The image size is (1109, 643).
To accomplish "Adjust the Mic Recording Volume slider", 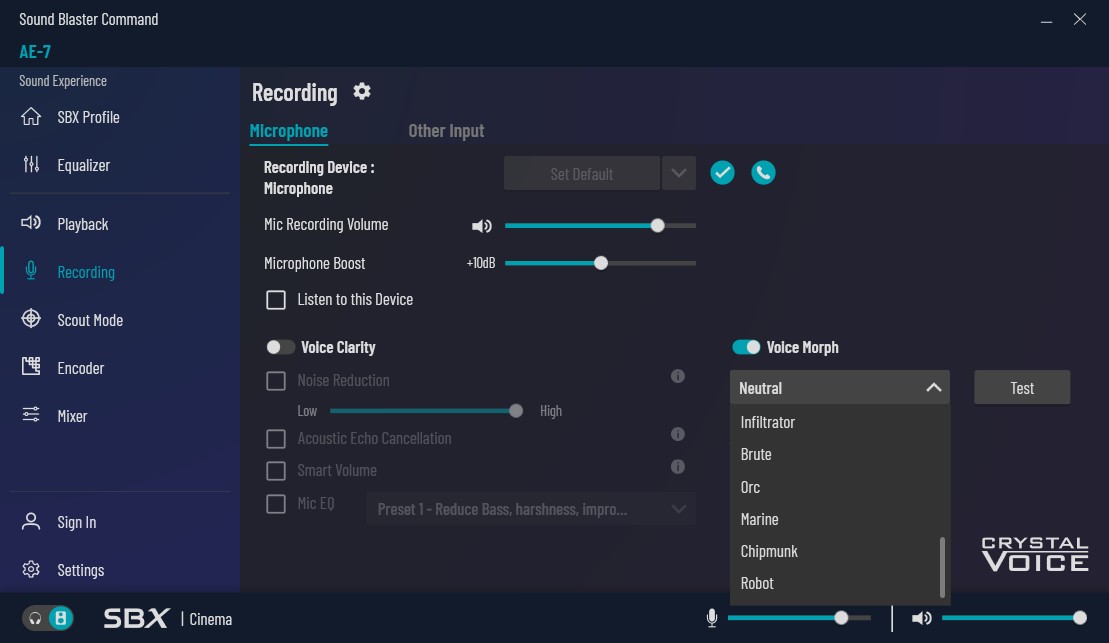I will click(600, 226).
